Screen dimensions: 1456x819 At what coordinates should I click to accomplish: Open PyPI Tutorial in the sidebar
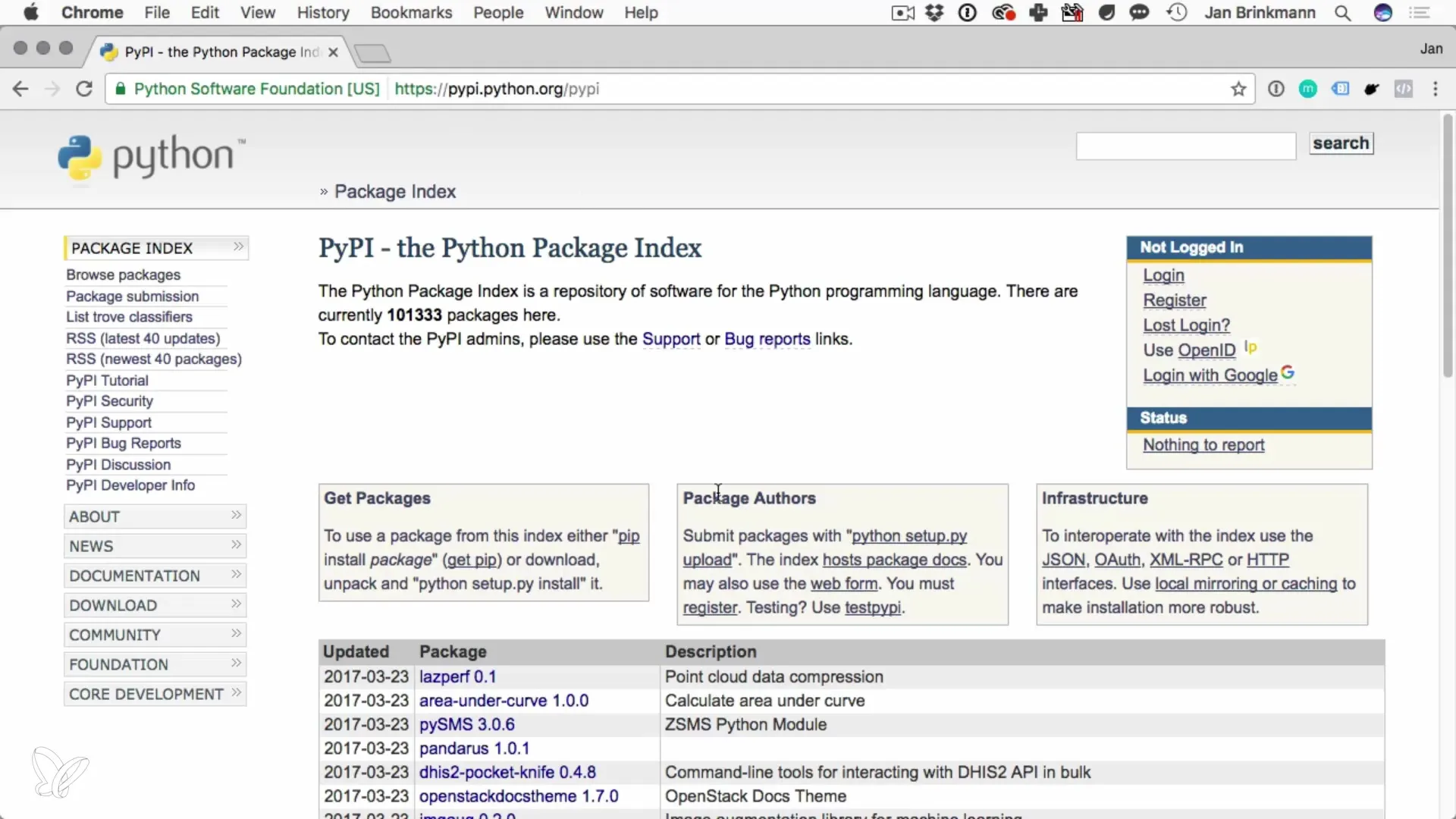pos(107,380)
